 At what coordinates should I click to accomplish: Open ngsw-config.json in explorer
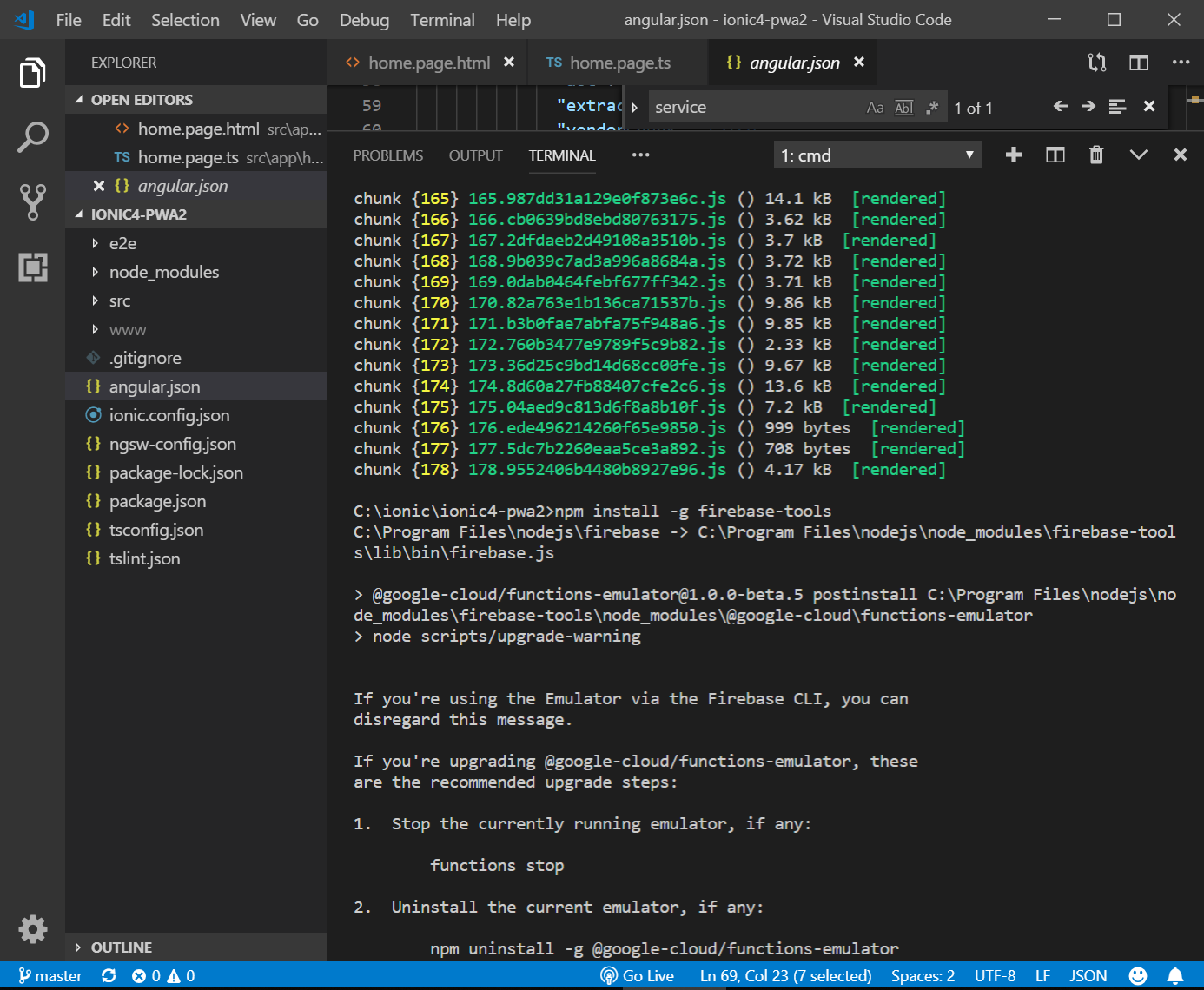pyautogui.click(x=196, y=444)
